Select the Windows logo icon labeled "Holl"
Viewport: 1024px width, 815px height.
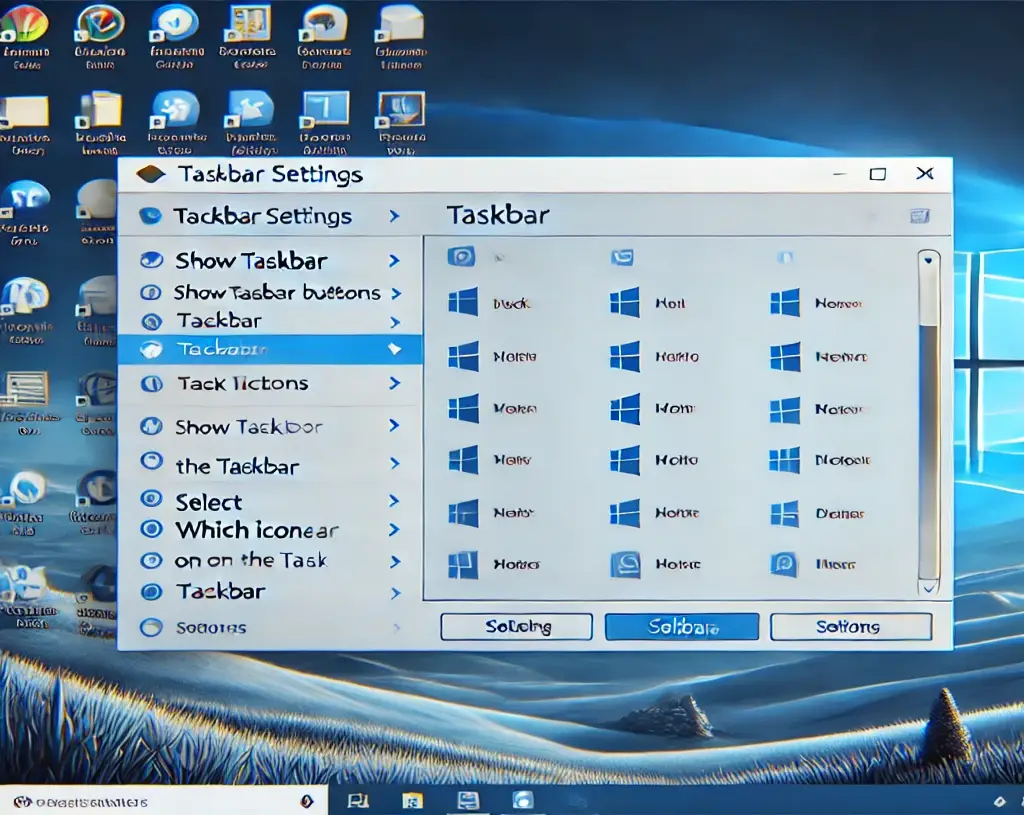(x=624, y=302)
